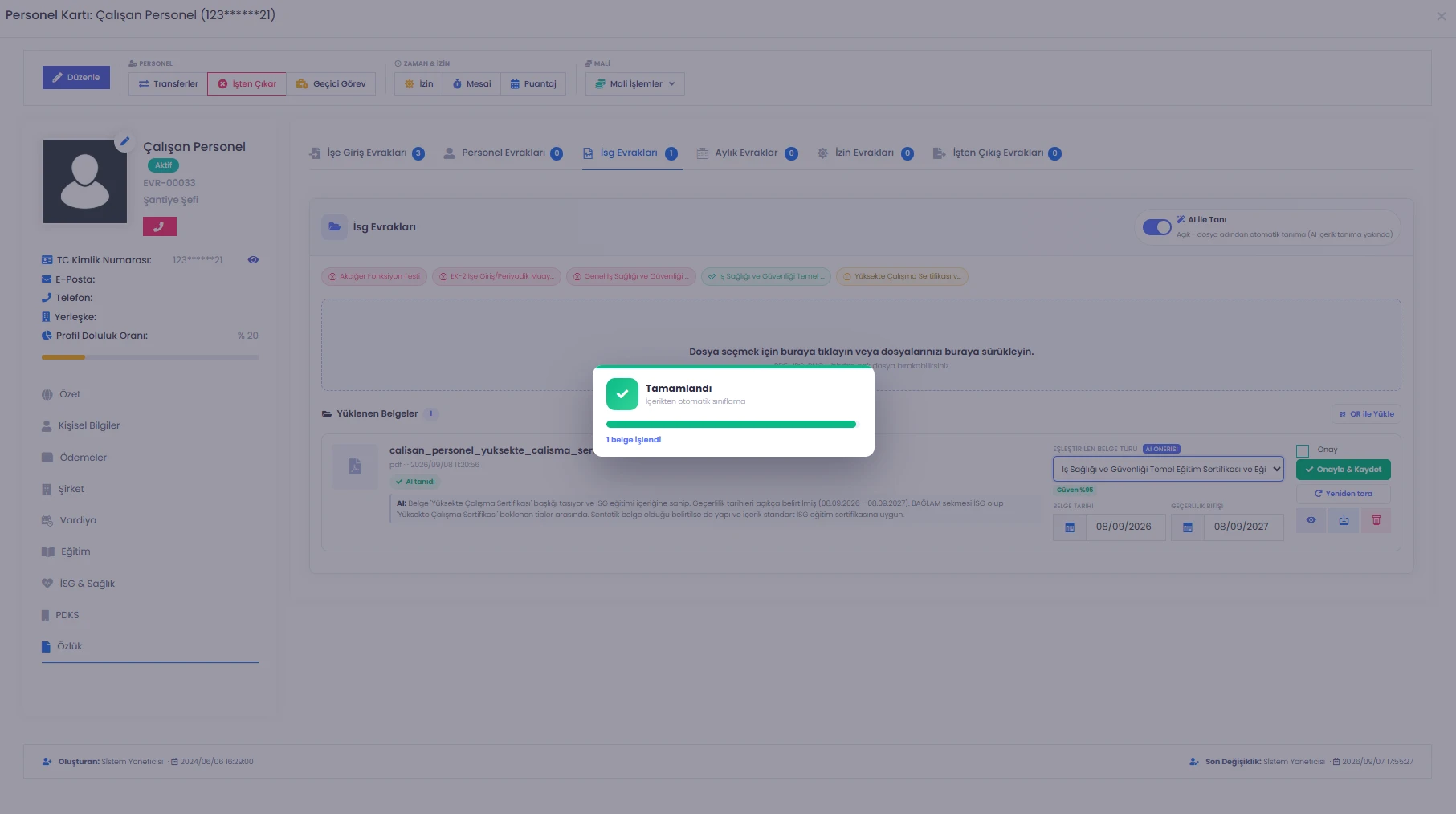The image size is (1456, 814).
Task: Check the Onay checkbox
Action: click(x=1303, y=450)
